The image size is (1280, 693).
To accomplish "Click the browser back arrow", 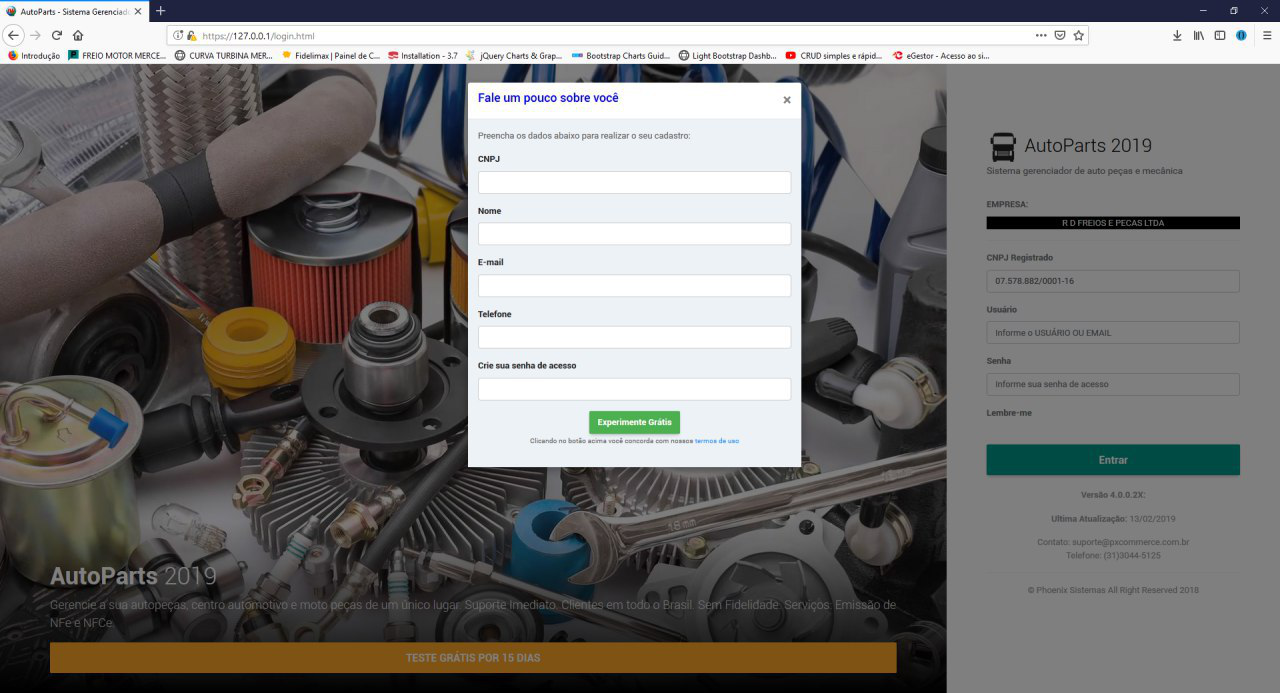I will pos(14,35).
